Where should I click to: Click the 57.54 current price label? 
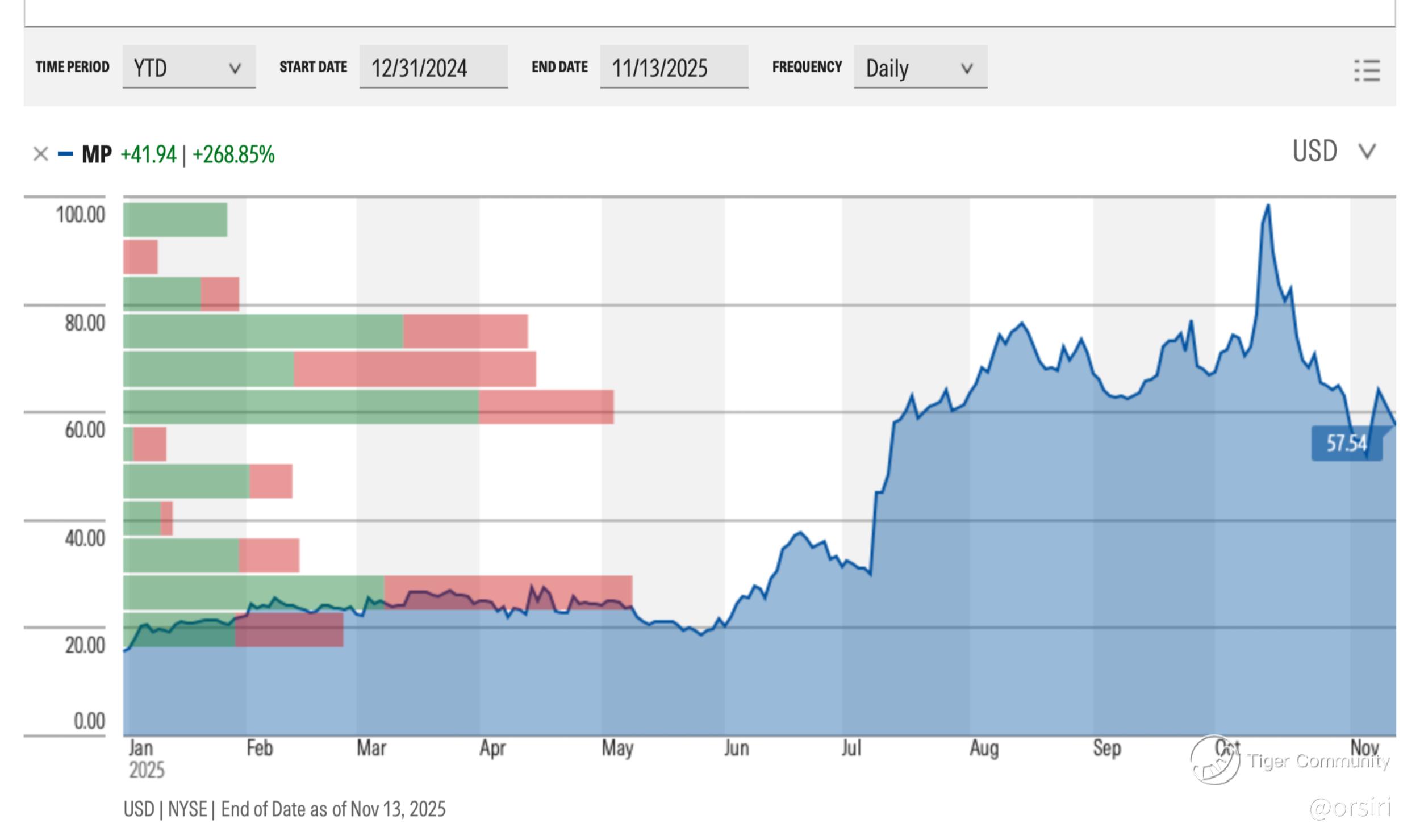(x=1346, y=444)
